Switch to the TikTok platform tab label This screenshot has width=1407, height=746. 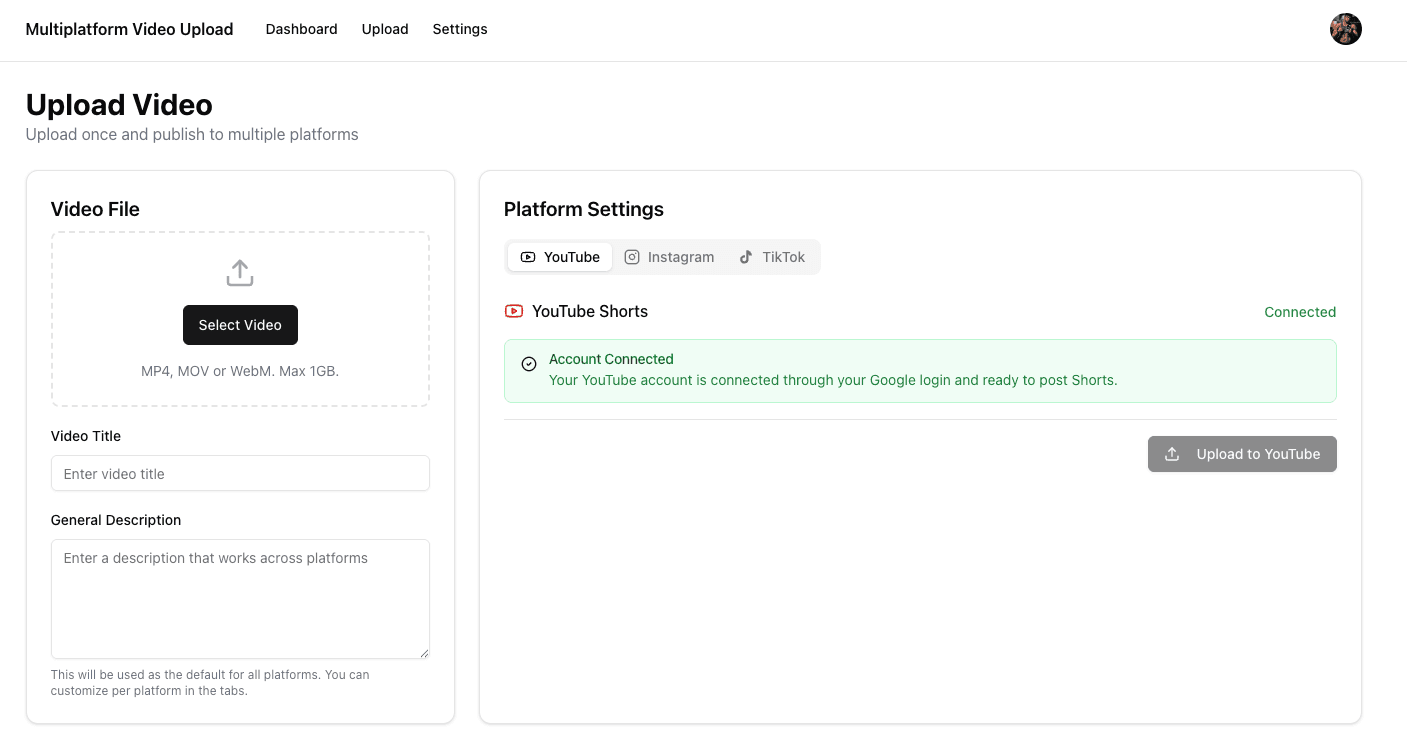(x=783, y=257)
